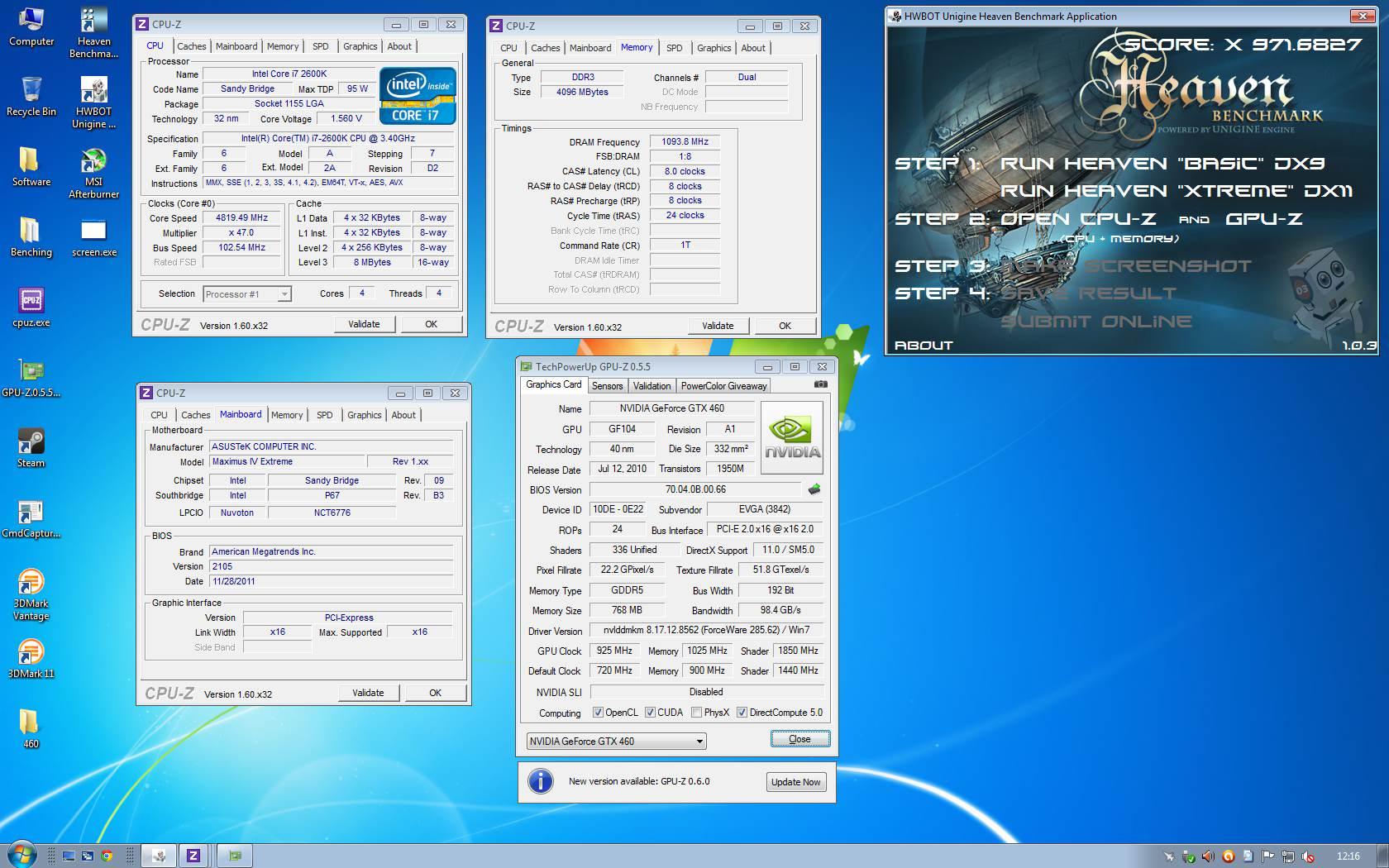Click ABOUT in the HWBOT Heaven app
The width and height of the screenshot is (1389, 868).
pos(924,346)
